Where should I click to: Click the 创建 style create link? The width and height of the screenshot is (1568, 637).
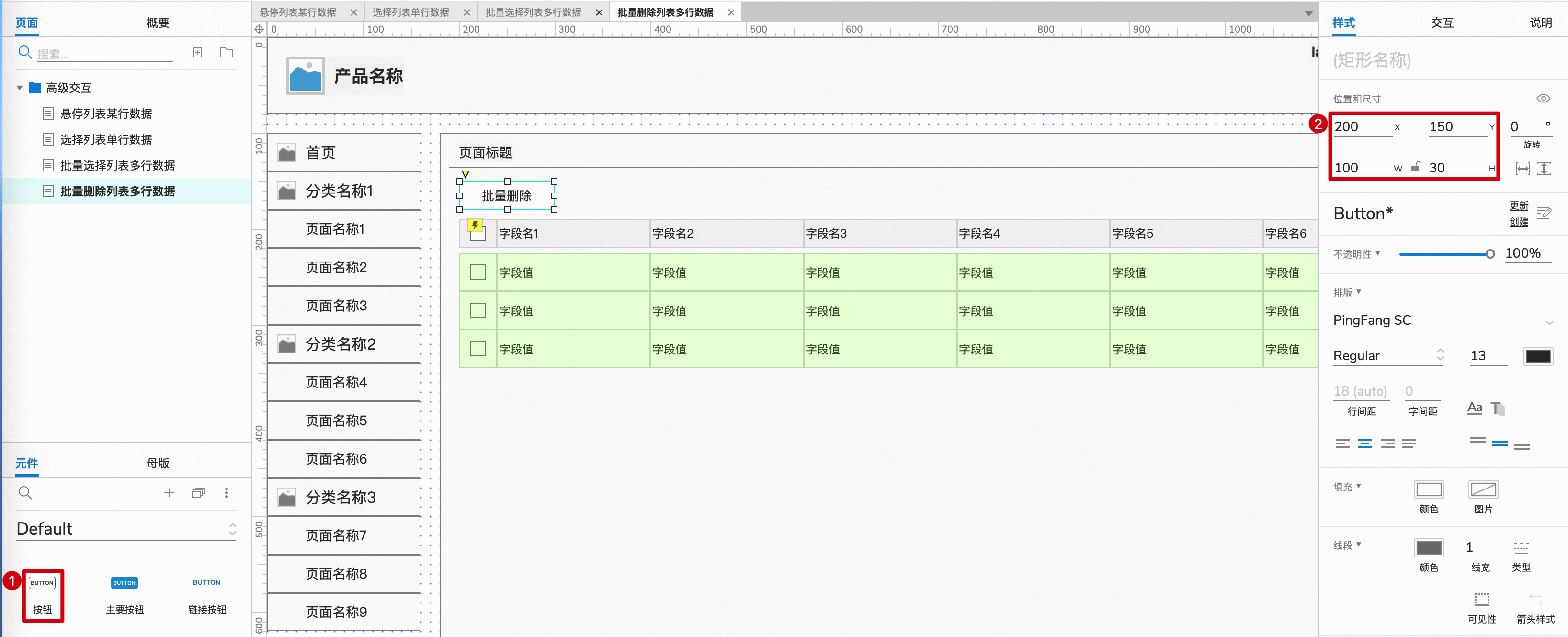tap(1519, 222)
